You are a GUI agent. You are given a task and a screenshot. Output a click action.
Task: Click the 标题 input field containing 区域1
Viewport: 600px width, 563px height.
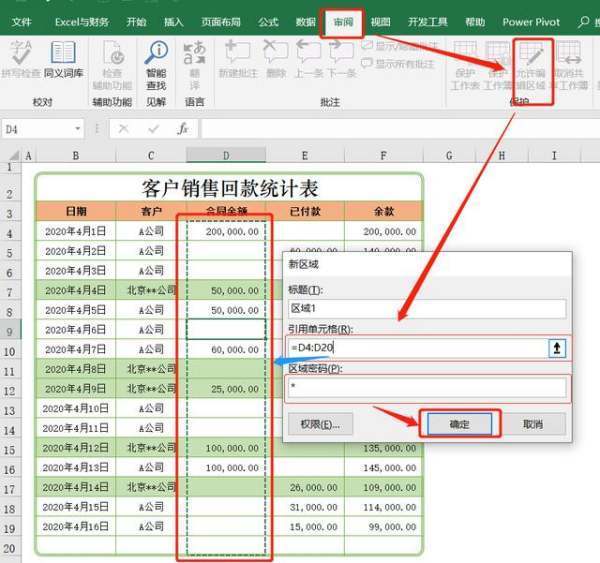click(426, 309)
